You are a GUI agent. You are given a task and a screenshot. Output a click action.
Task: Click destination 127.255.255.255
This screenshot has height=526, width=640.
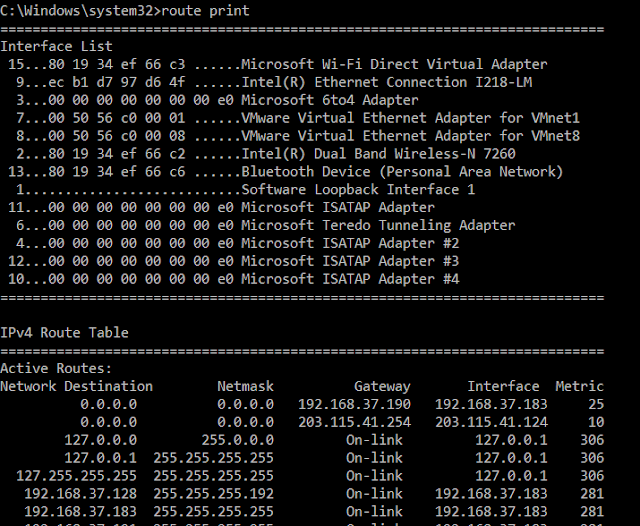point(76,476)
